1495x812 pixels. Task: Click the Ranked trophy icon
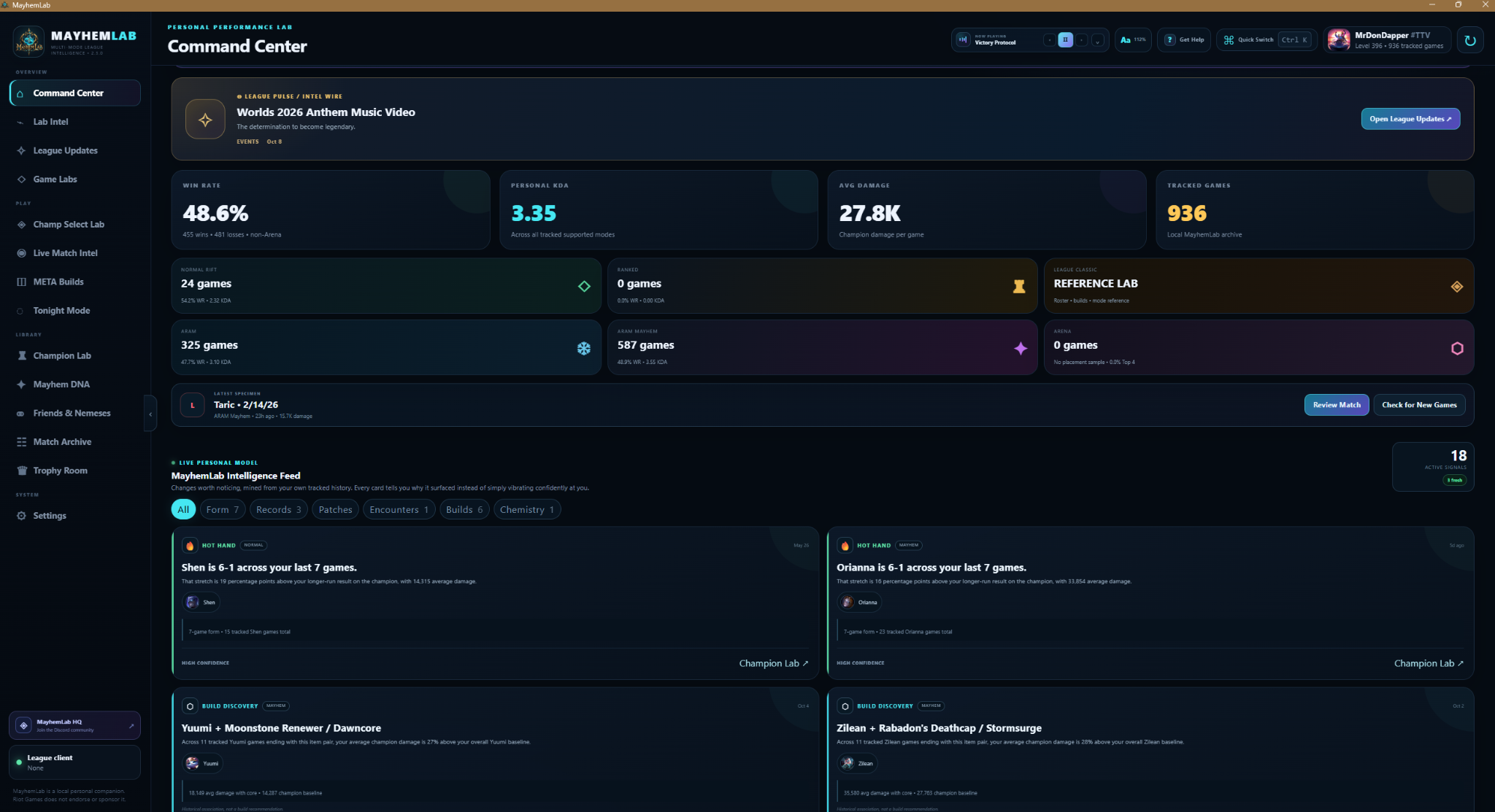click(x=1019, y=287)
